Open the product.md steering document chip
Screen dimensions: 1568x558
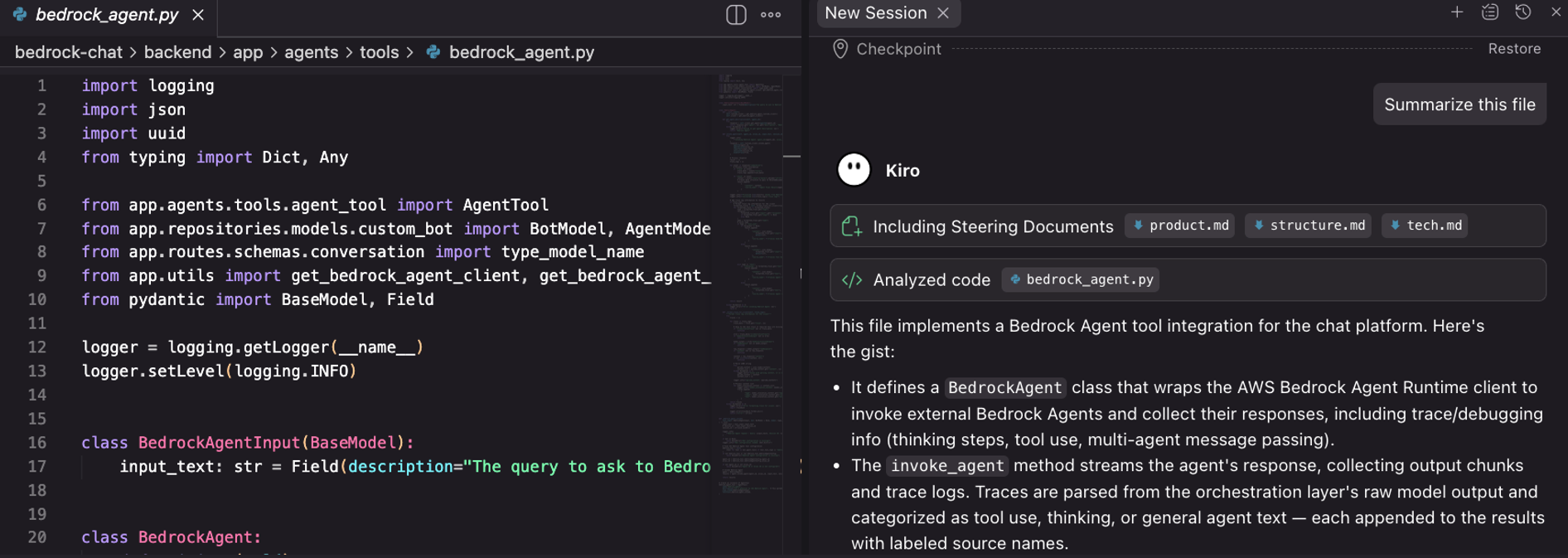point(1180,226)
